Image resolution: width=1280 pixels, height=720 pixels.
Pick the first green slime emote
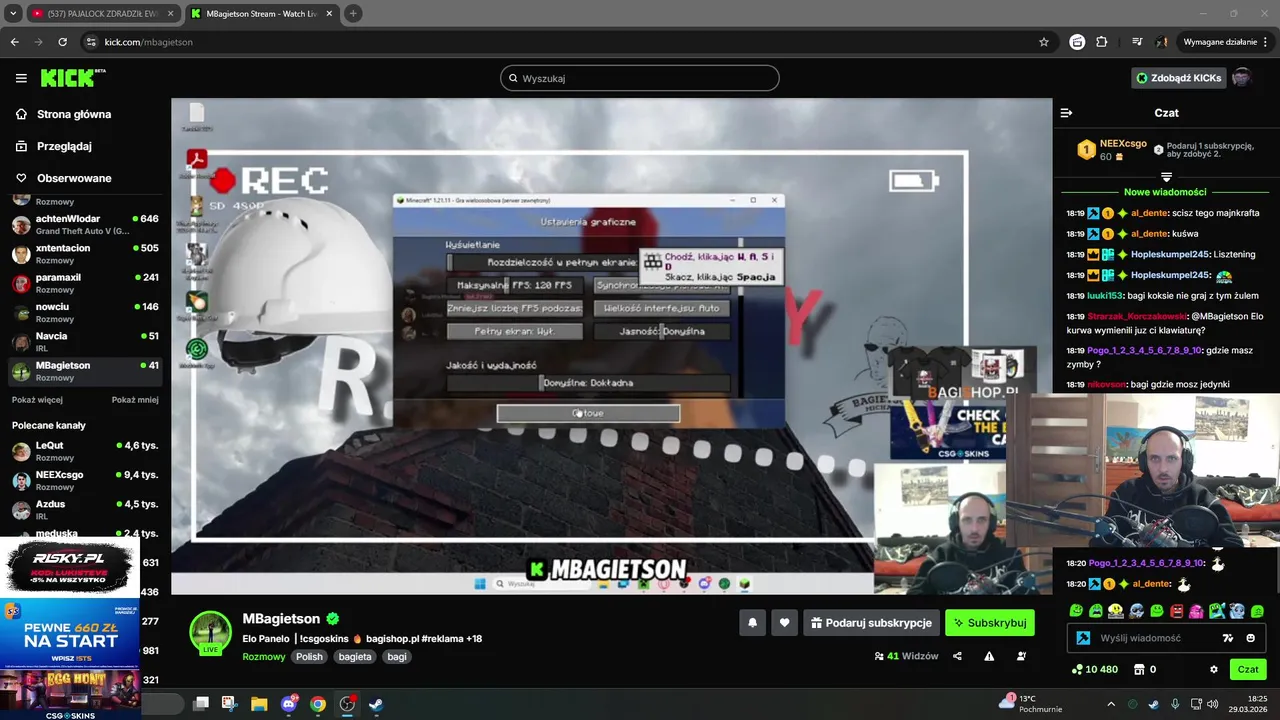pos(1076,611)
